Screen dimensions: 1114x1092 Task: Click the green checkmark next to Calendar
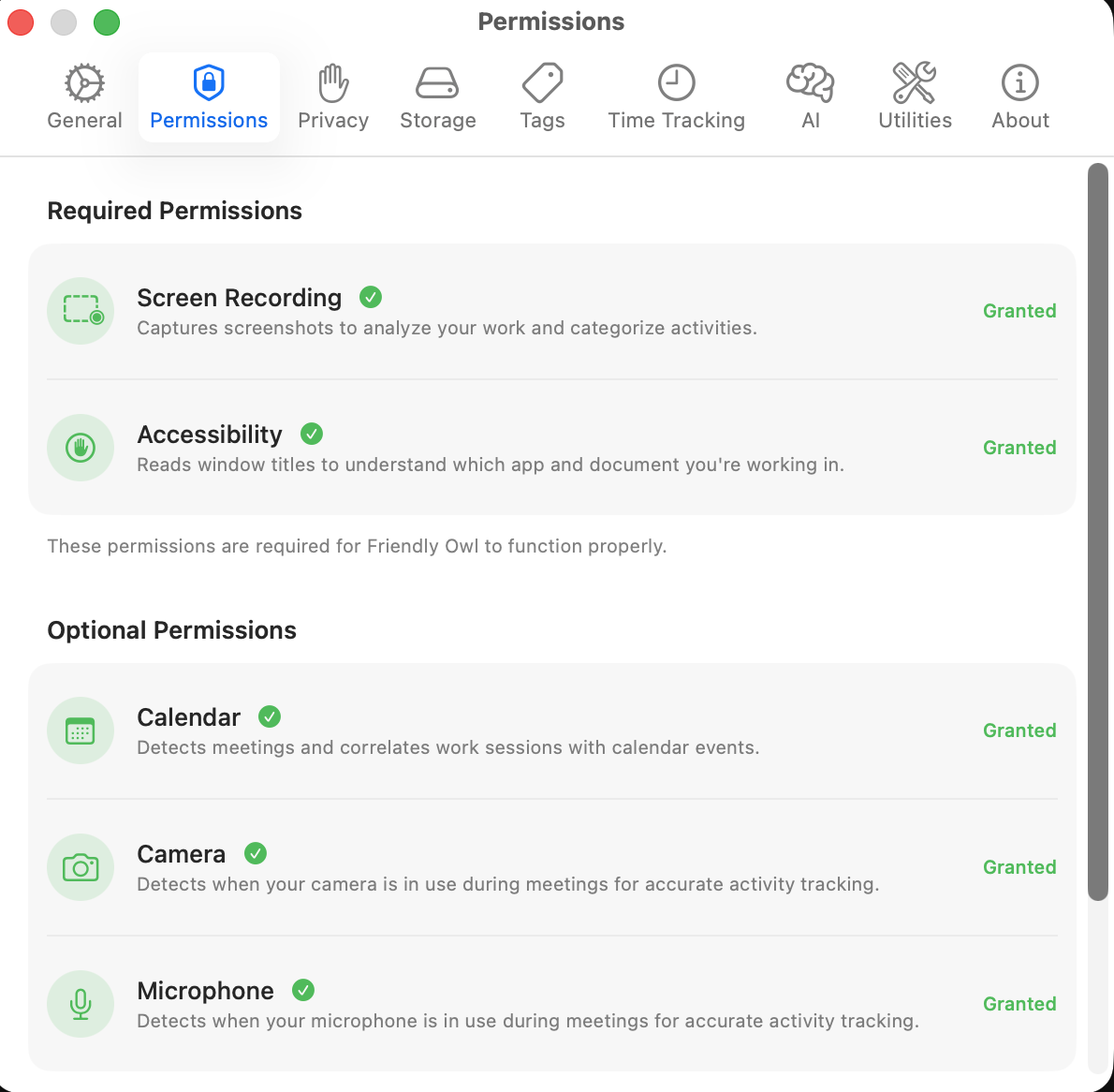pyautogui.click(x=270, y=716)
